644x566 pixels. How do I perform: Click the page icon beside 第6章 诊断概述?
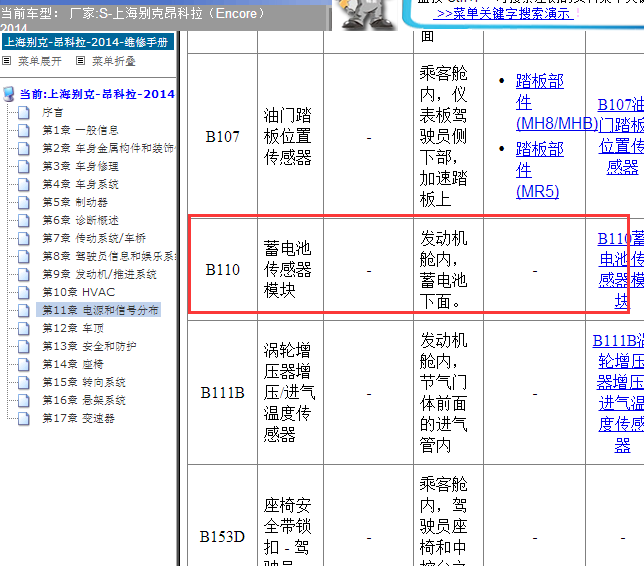point(24,220)
